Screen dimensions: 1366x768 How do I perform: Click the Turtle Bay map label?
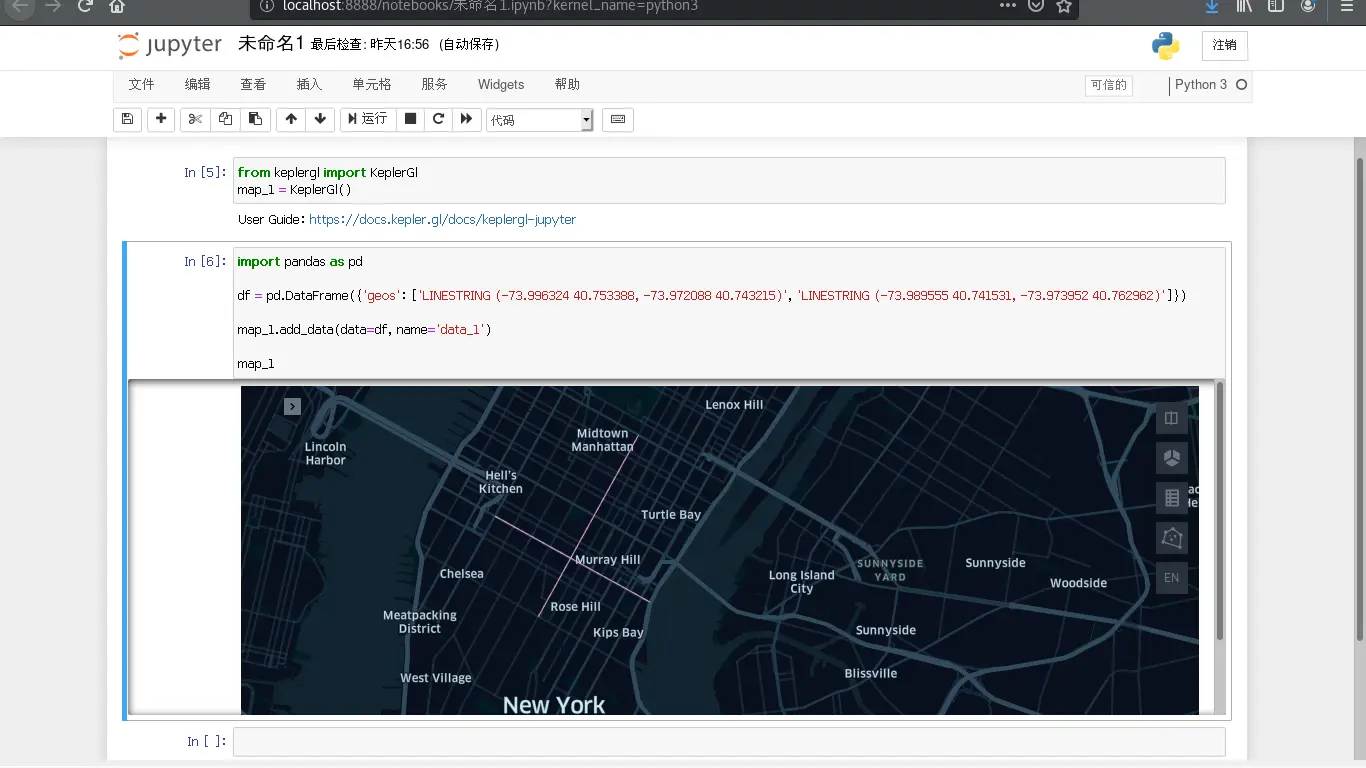(671, 515)
